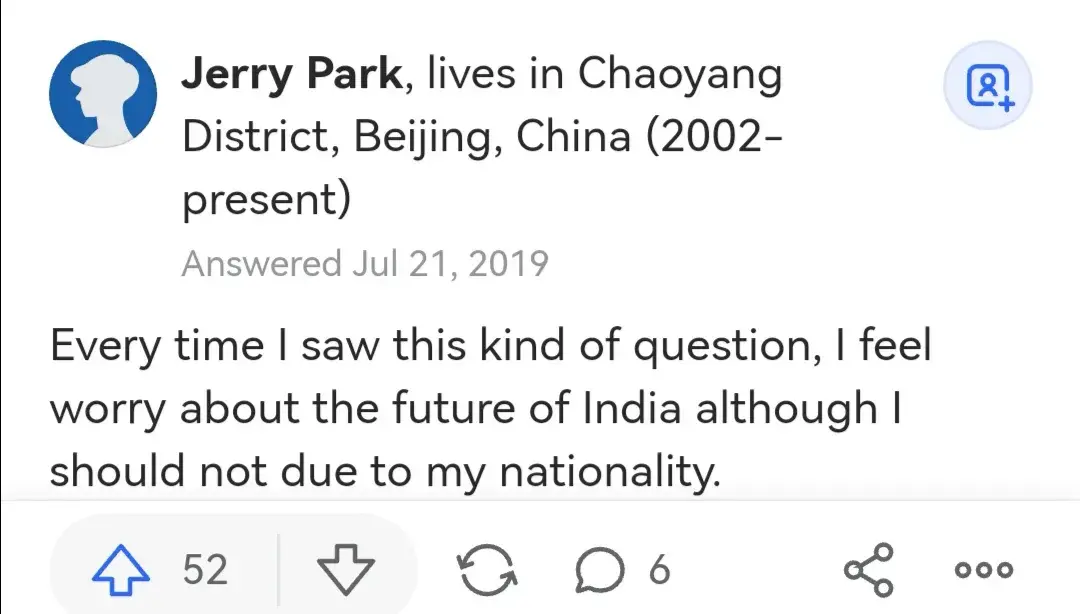Click the 'present)' credential text
Viewport: 1080px width, 614px height.
(x=267, y=199)
